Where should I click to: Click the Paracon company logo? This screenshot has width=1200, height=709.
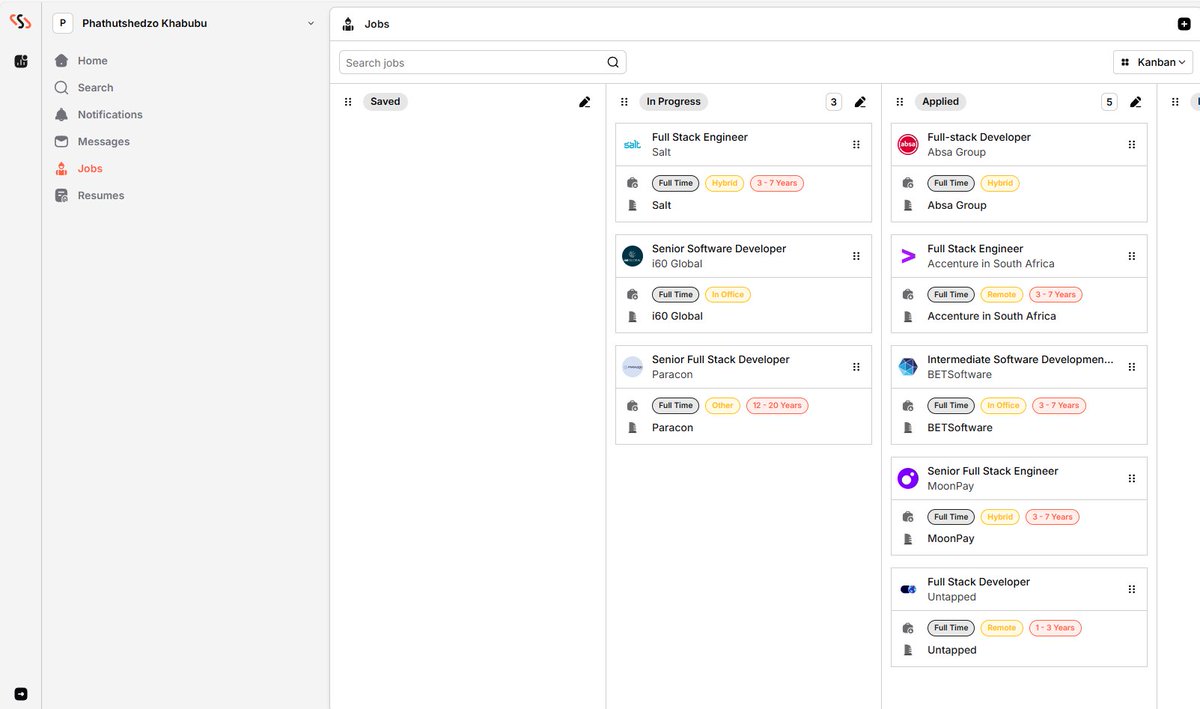pyautogui.click(x=632, y=367)
